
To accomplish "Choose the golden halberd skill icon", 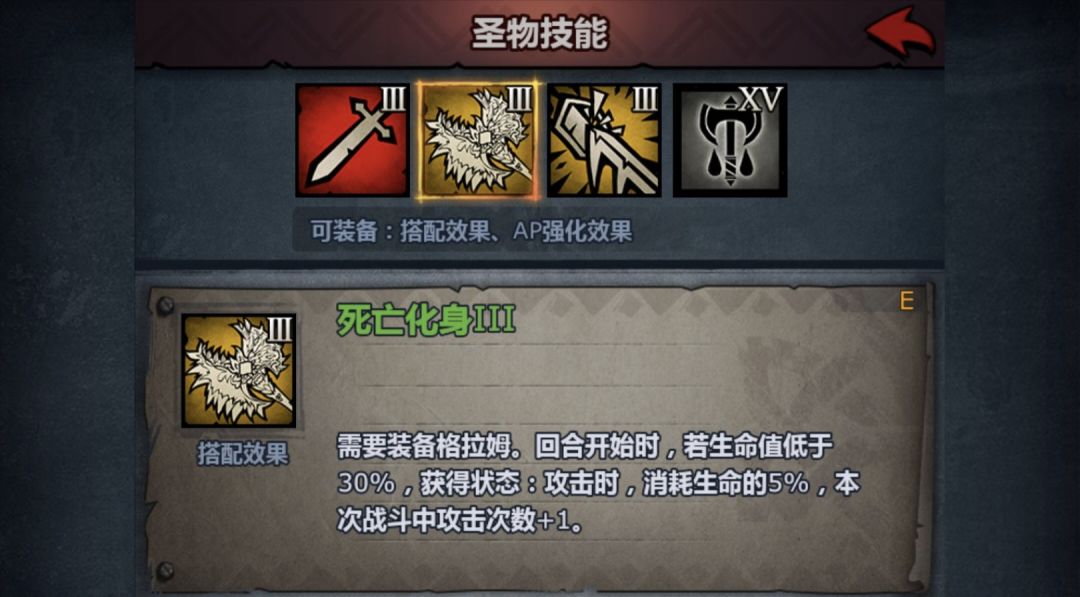I will click(604, 140).
